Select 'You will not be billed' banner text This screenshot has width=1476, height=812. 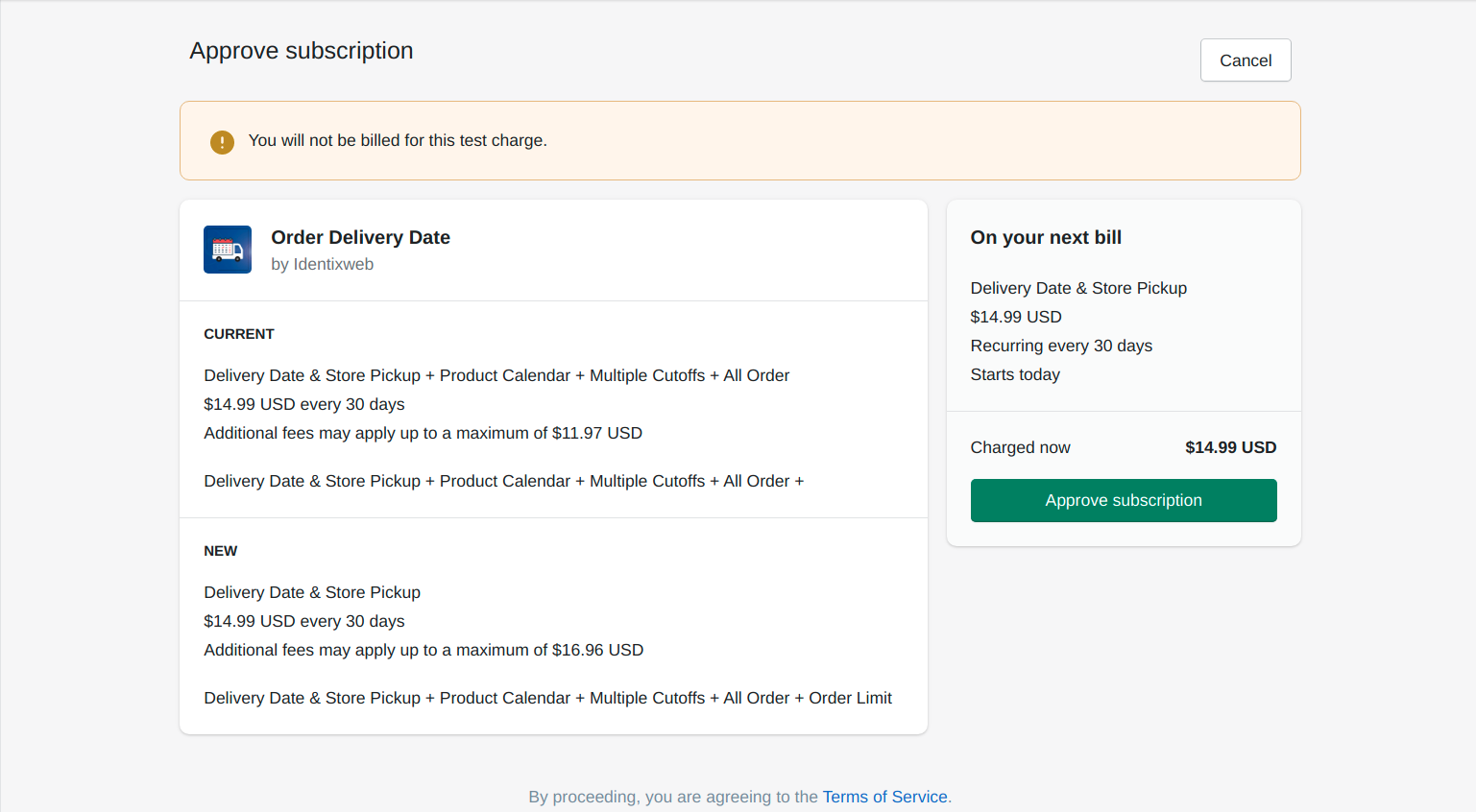pyautogui.click(x=398, y=140)
